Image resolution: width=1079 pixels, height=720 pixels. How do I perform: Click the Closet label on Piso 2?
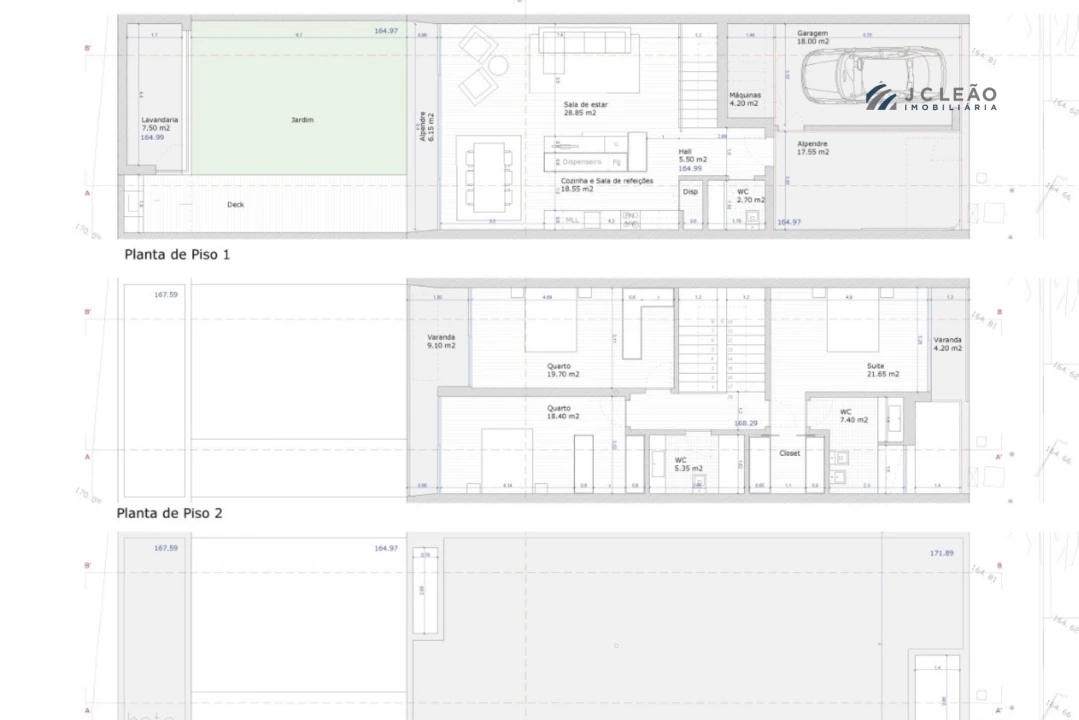789,453
